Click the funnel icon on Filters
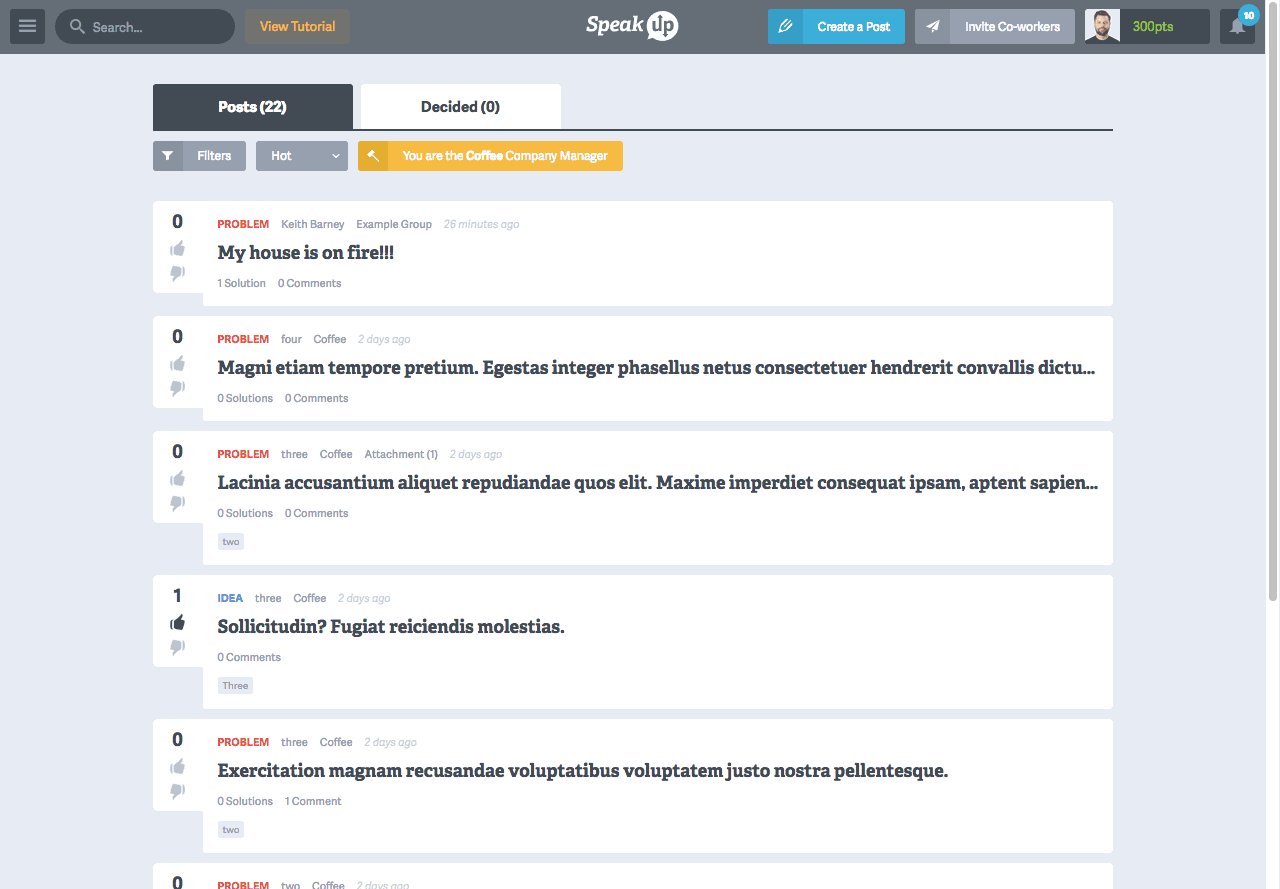The image size is (1280, 889). 168,156
